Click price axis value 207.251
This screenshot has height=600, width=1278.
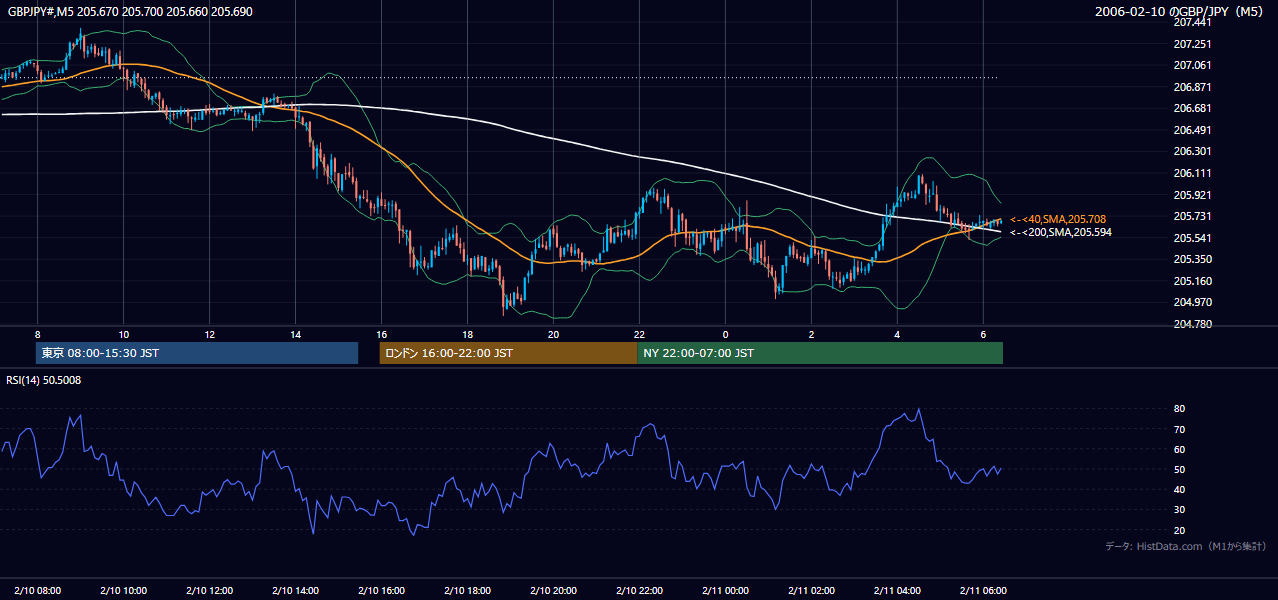pos(1191,44)
